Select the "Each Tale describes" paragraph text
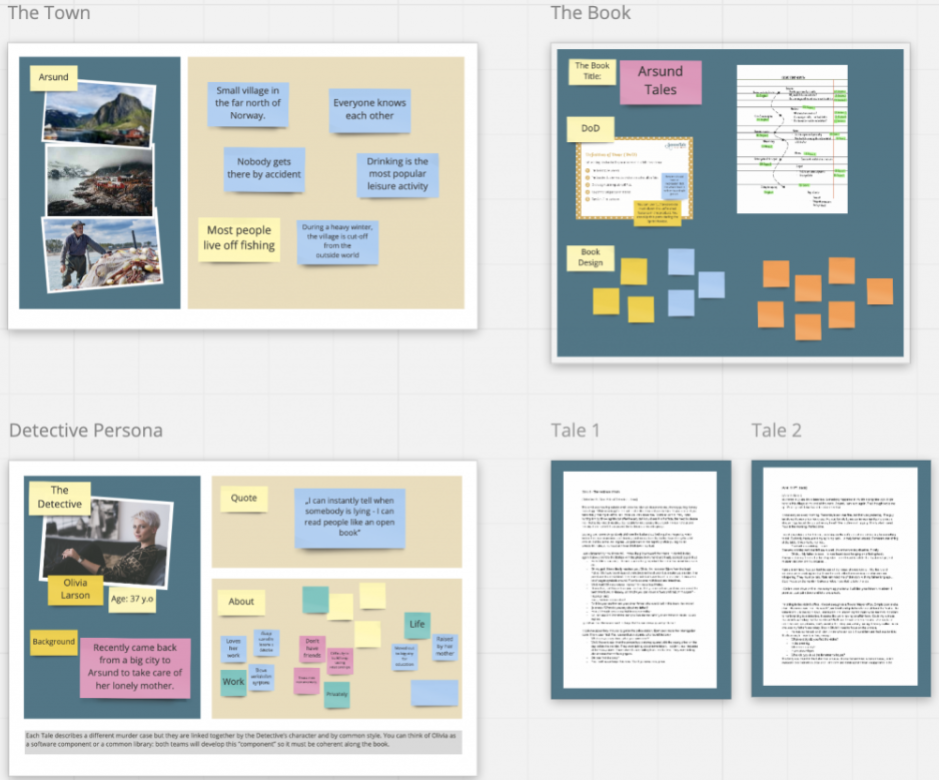The height and width of the screenshot is (780, 939). (242, 740)
